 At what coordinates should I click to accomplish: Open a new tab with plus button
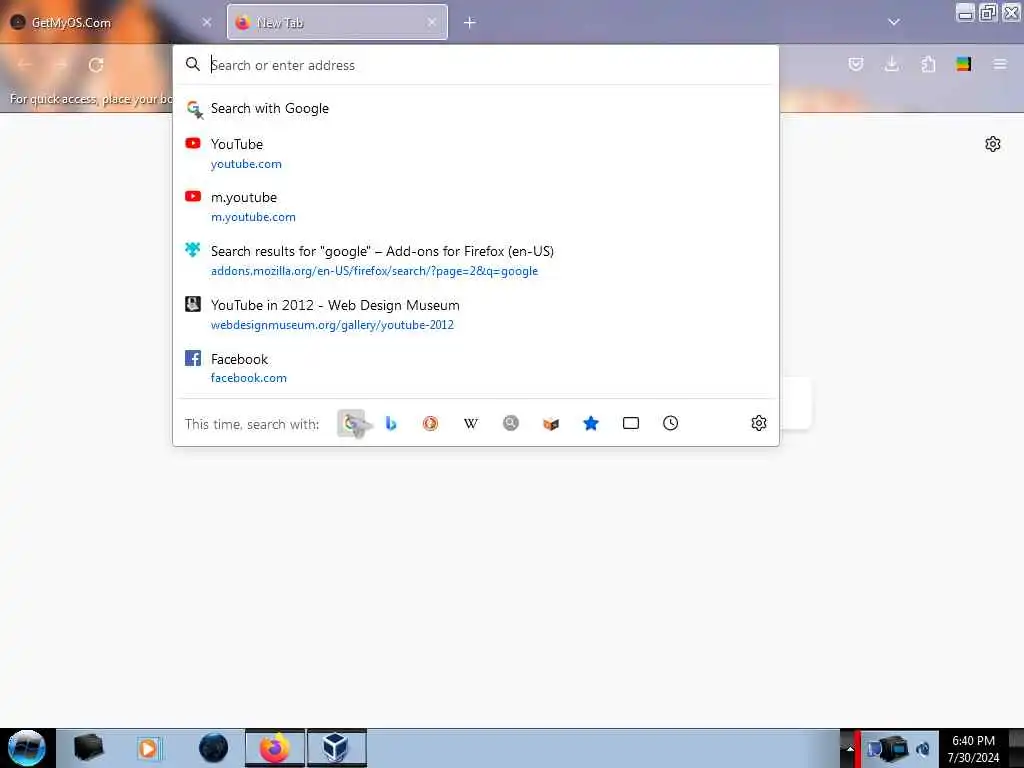(x=470, y=23)
